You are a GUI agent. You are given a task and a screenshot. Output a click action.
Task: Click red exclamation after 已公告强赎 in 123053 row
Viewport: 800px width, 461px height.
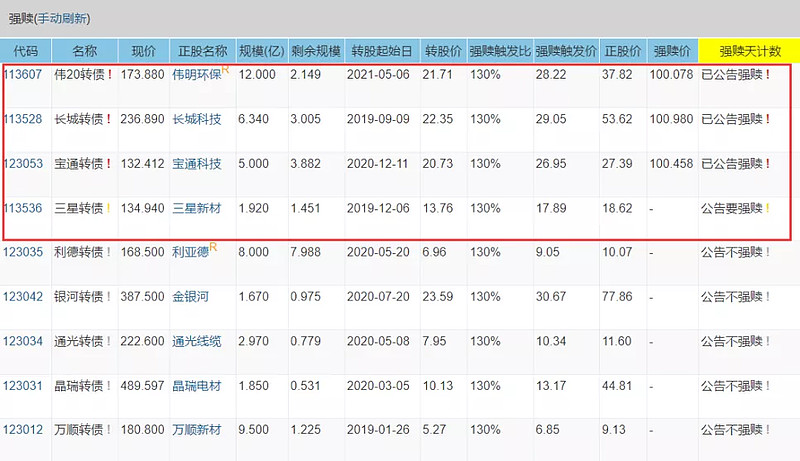point(767,164)
